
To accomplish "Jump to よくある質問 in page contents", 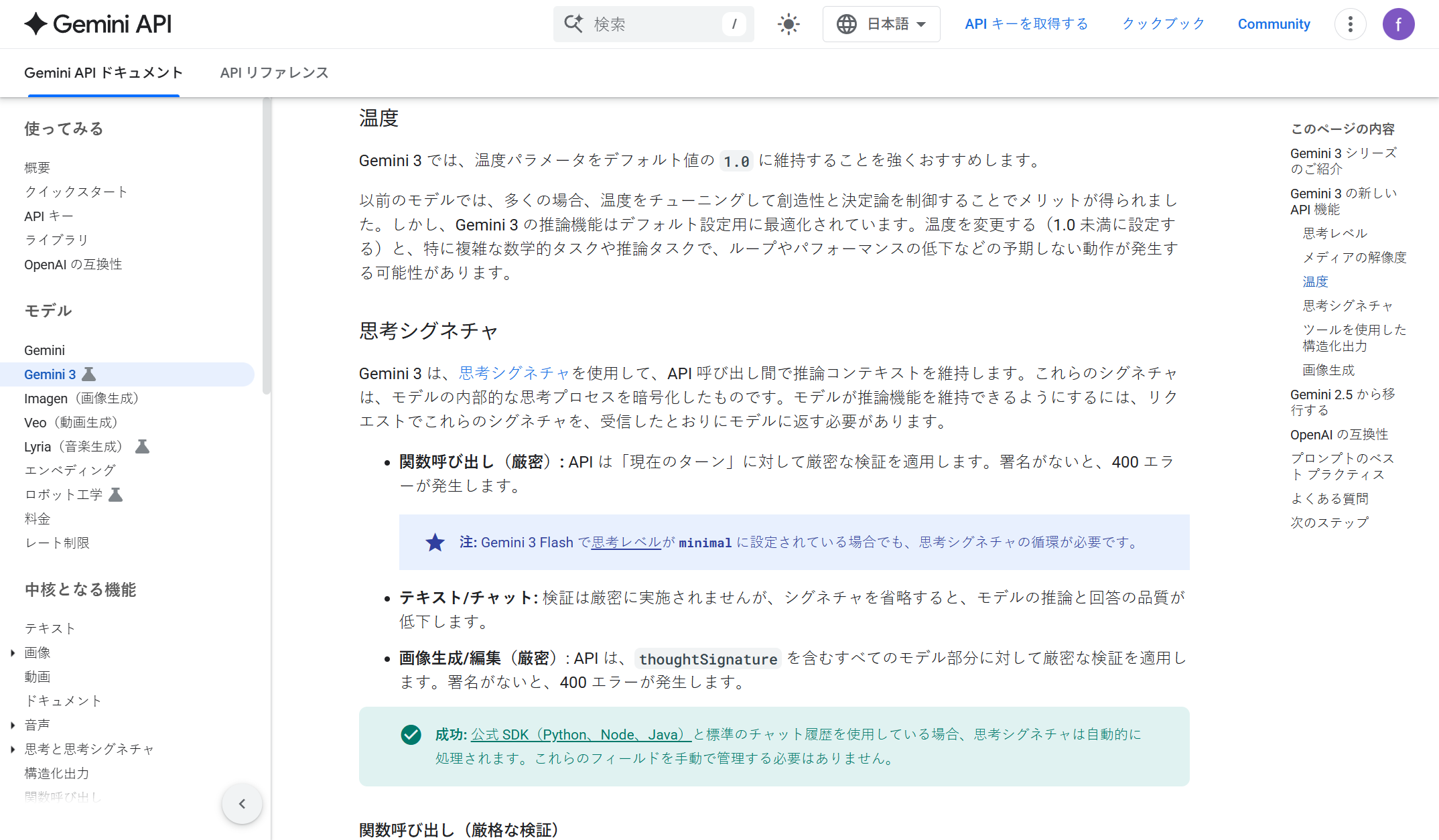I will [x=1330, y=498].
